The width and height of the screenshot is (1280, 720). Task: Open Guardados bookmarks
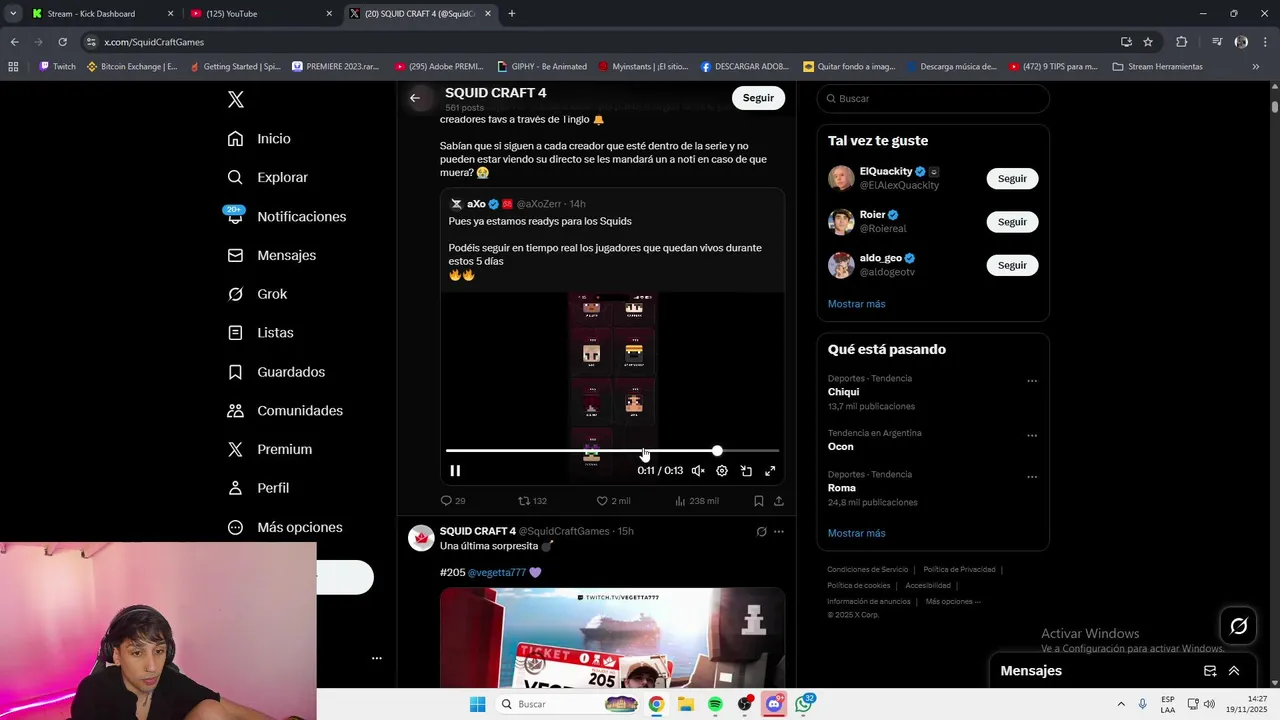click(x=276, y=372)
